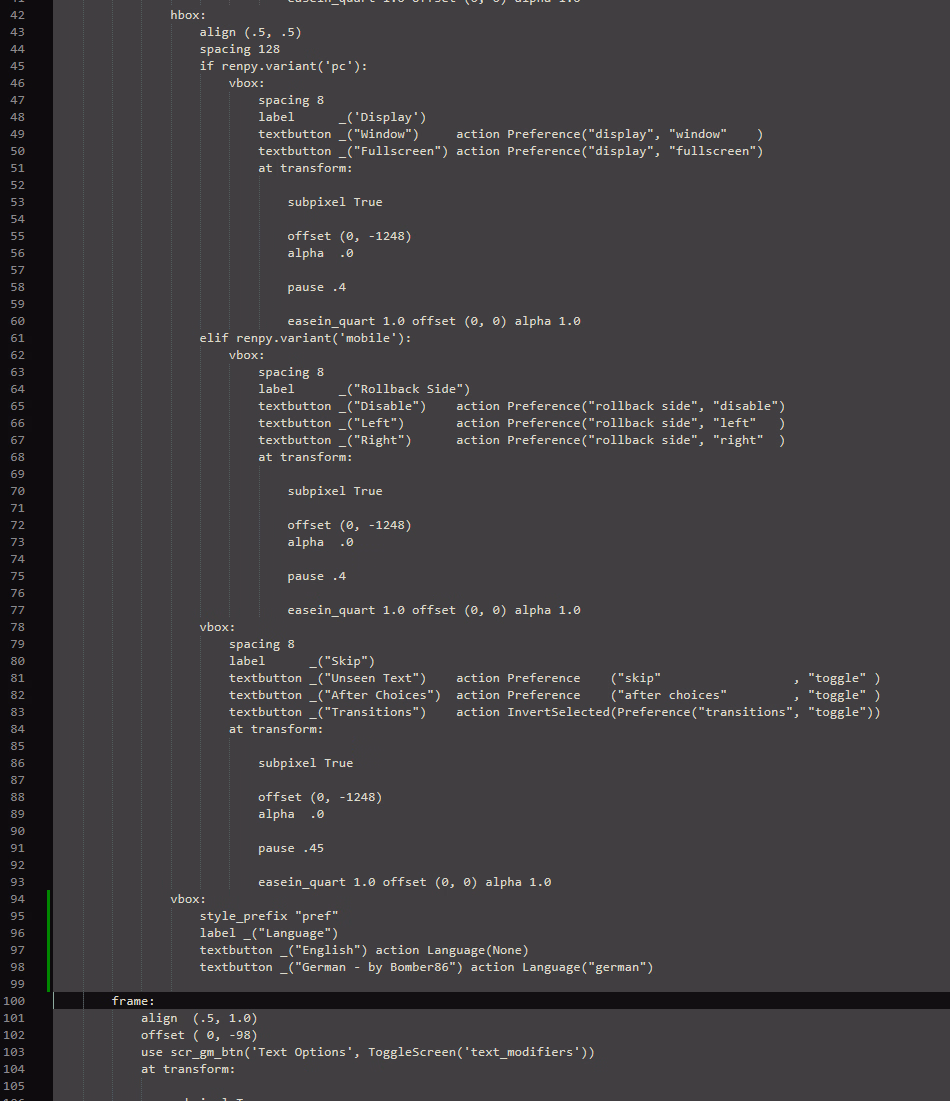Click the "Fullscreen" textbutton string
The width and height of the screenshot is (950, 1101).
(x=397, y=151)
